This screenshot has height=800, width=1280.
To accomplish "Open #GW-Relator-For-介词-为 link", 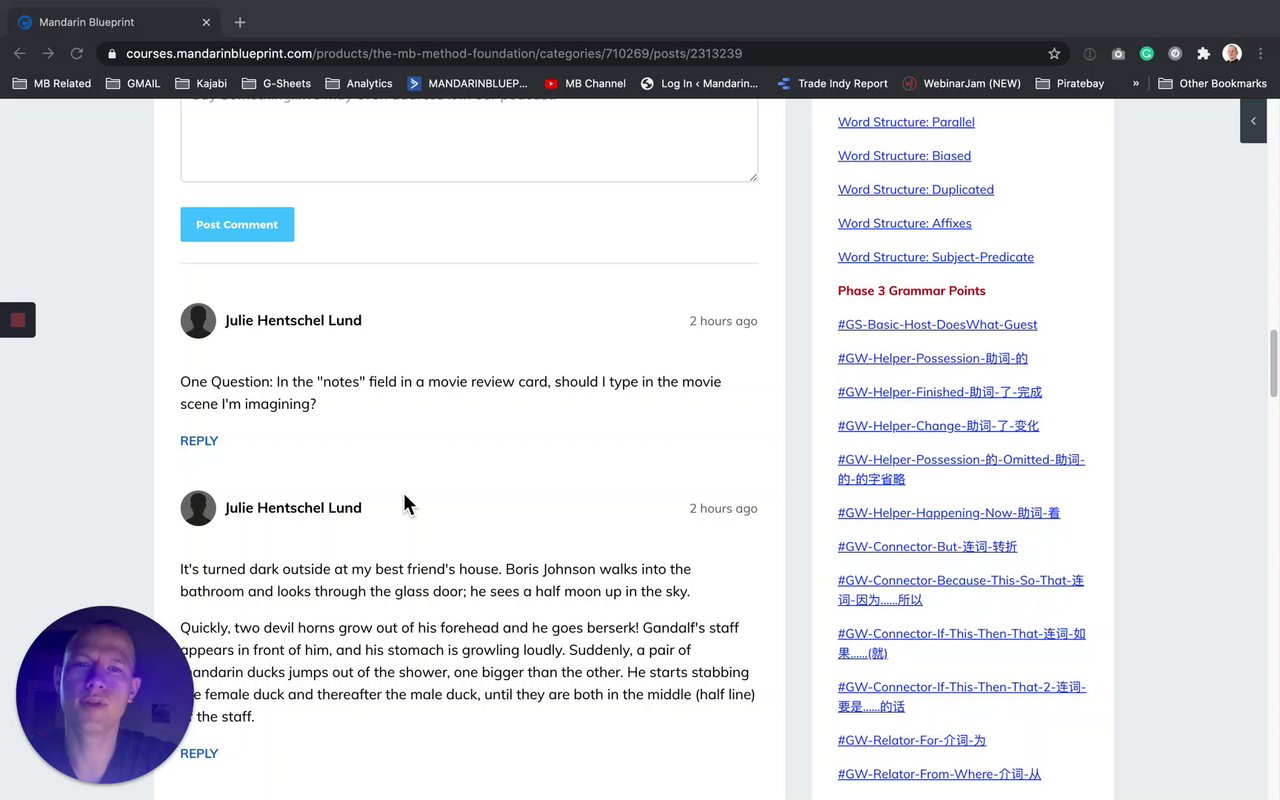I will coord(912,741).
